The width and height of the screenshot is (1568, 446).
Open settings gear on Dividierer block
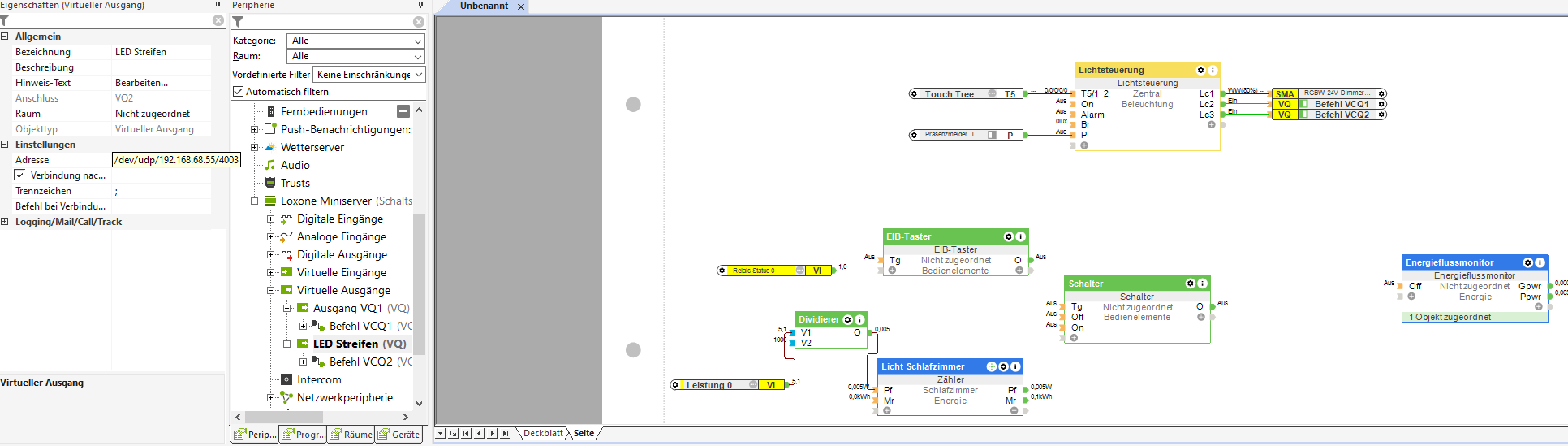pos(848,320)
